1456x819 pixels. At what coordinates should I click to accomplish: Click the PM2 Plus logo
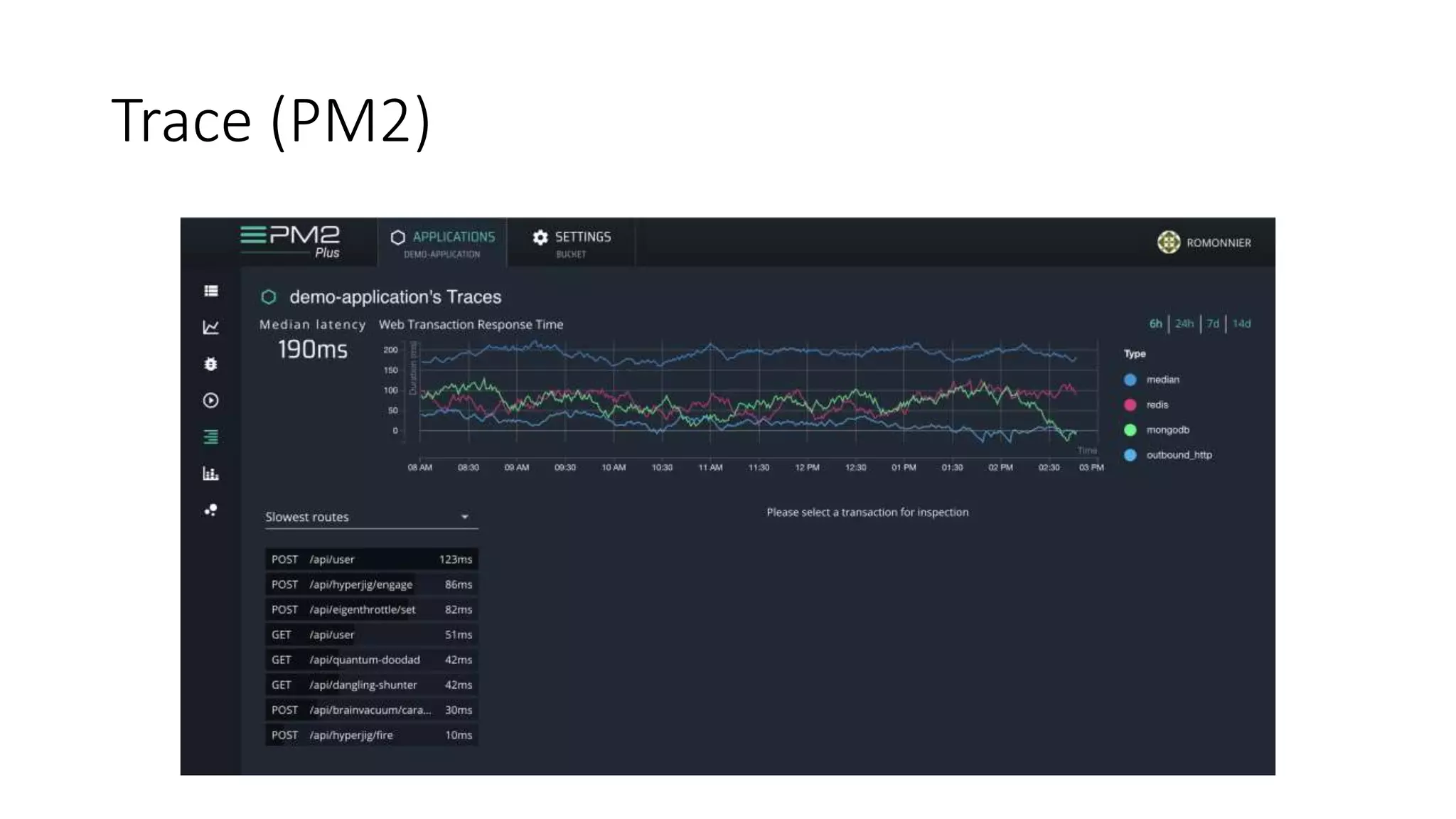pyautogui.click(x=290, y=242)
